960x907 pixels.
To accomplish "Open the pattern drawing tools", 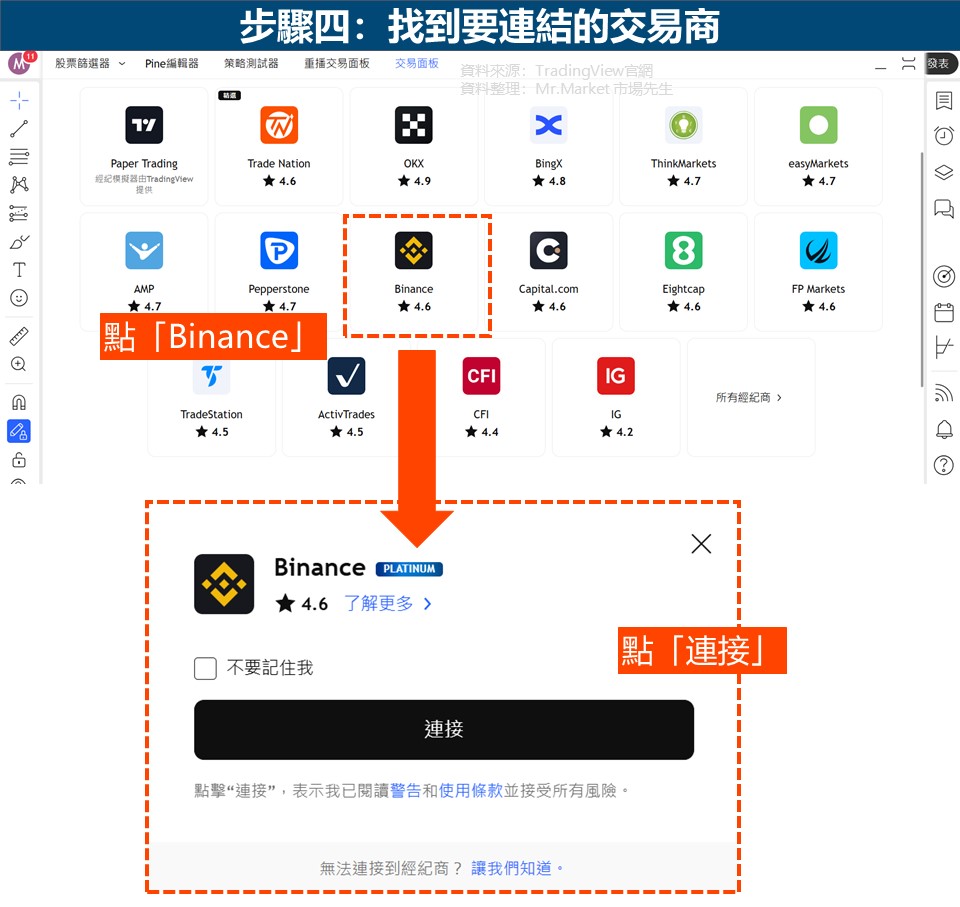I will coord(19,185).
